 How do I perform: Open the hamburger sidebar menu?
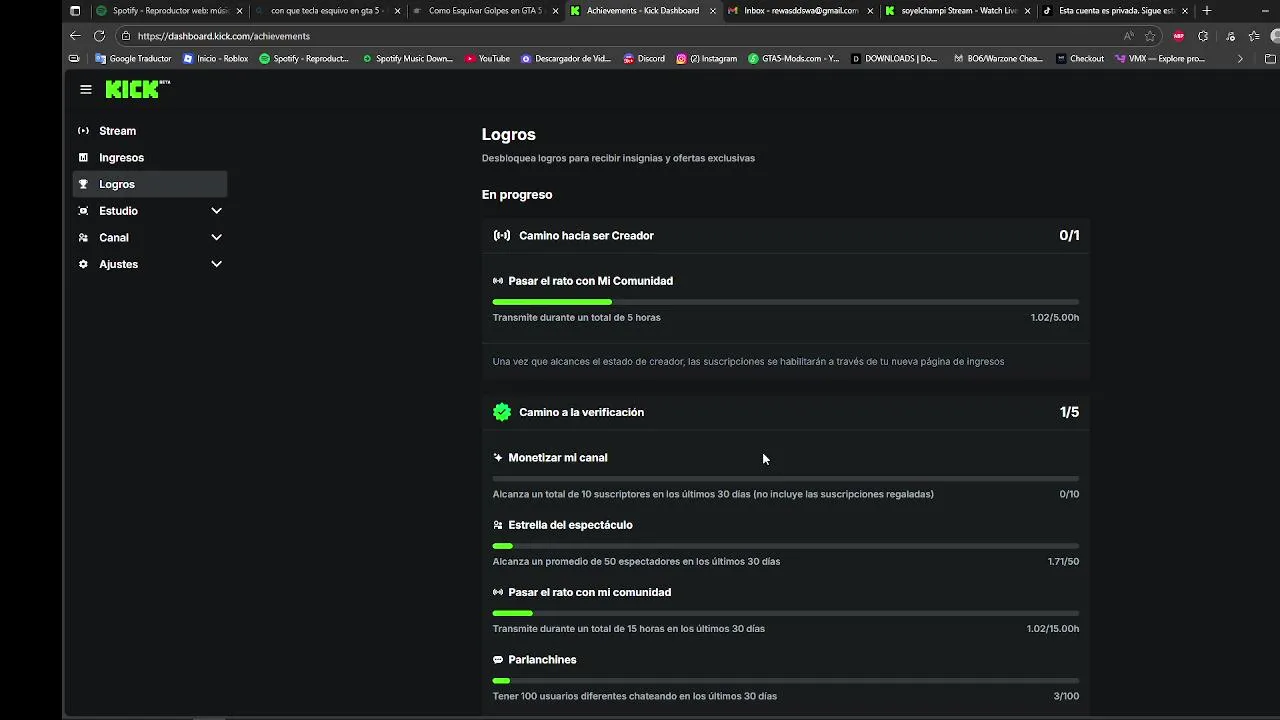(86, 89)
